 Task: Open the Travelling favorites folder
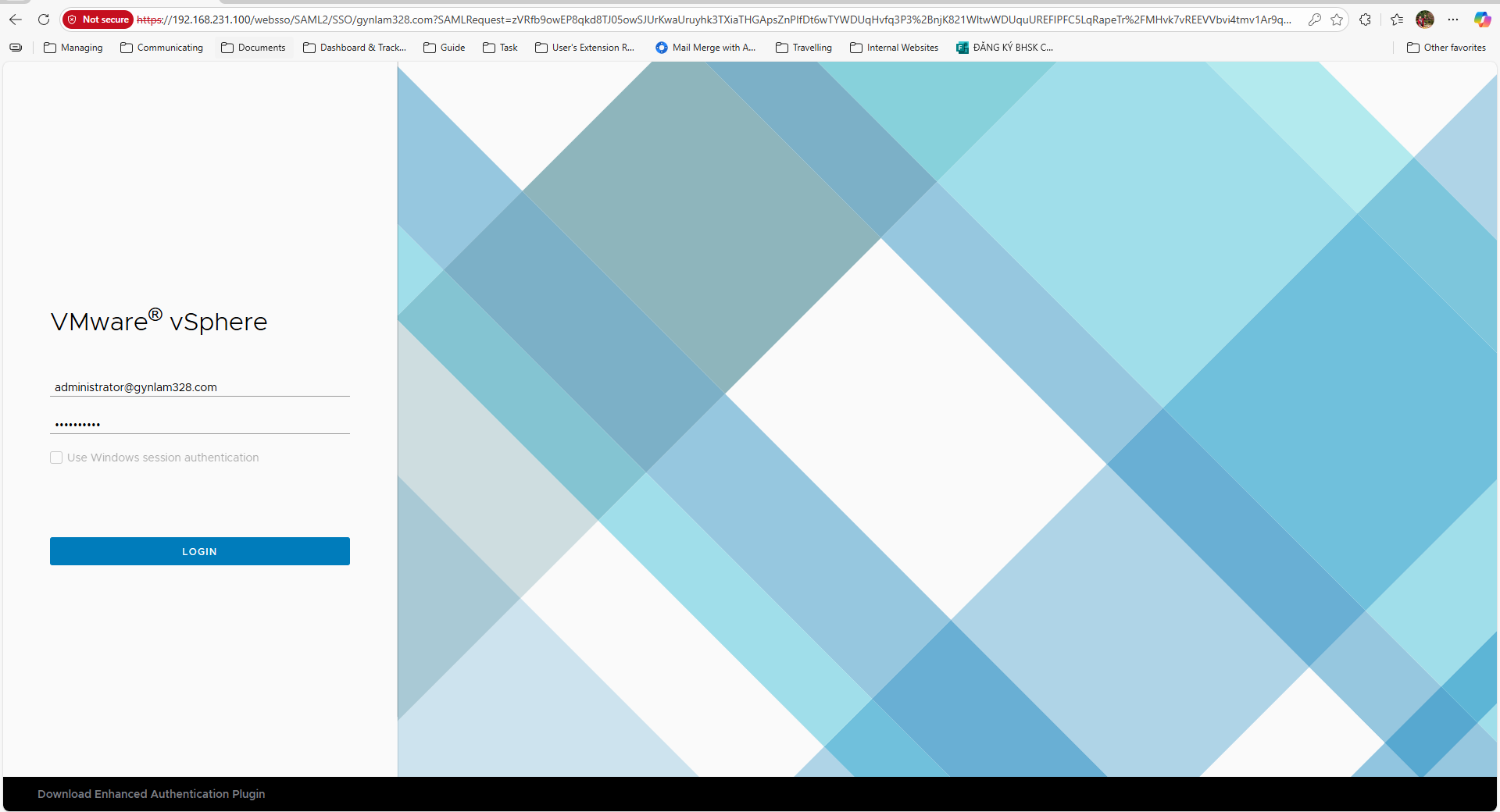(804, 48)
